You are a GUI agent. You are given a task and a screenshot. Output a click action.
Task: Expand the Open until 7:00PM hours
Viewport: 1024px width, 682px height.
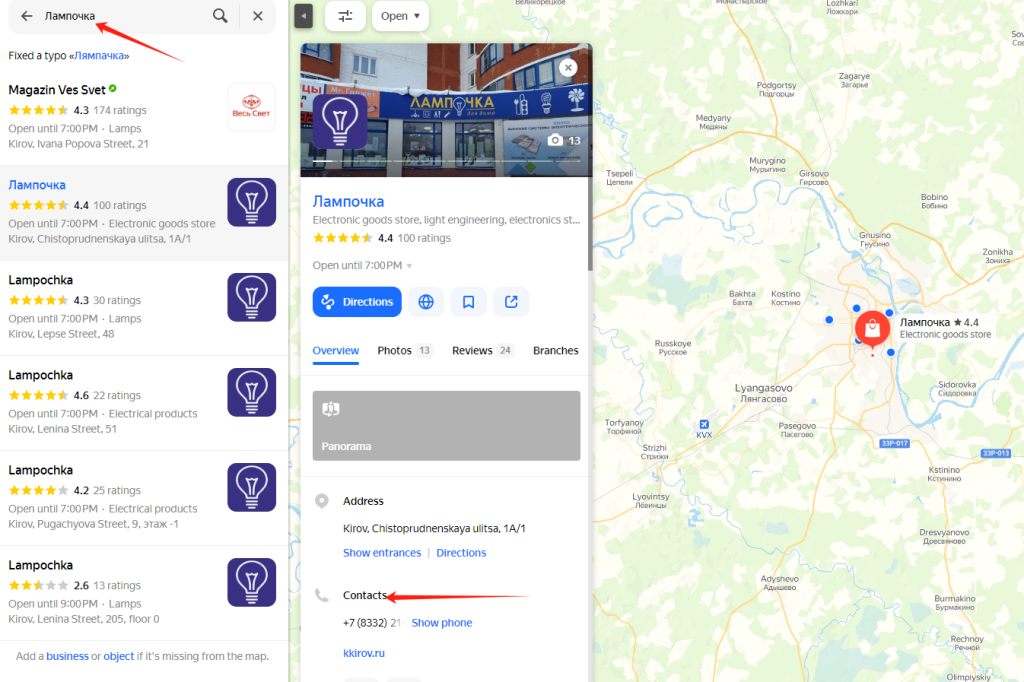(362, 265)
